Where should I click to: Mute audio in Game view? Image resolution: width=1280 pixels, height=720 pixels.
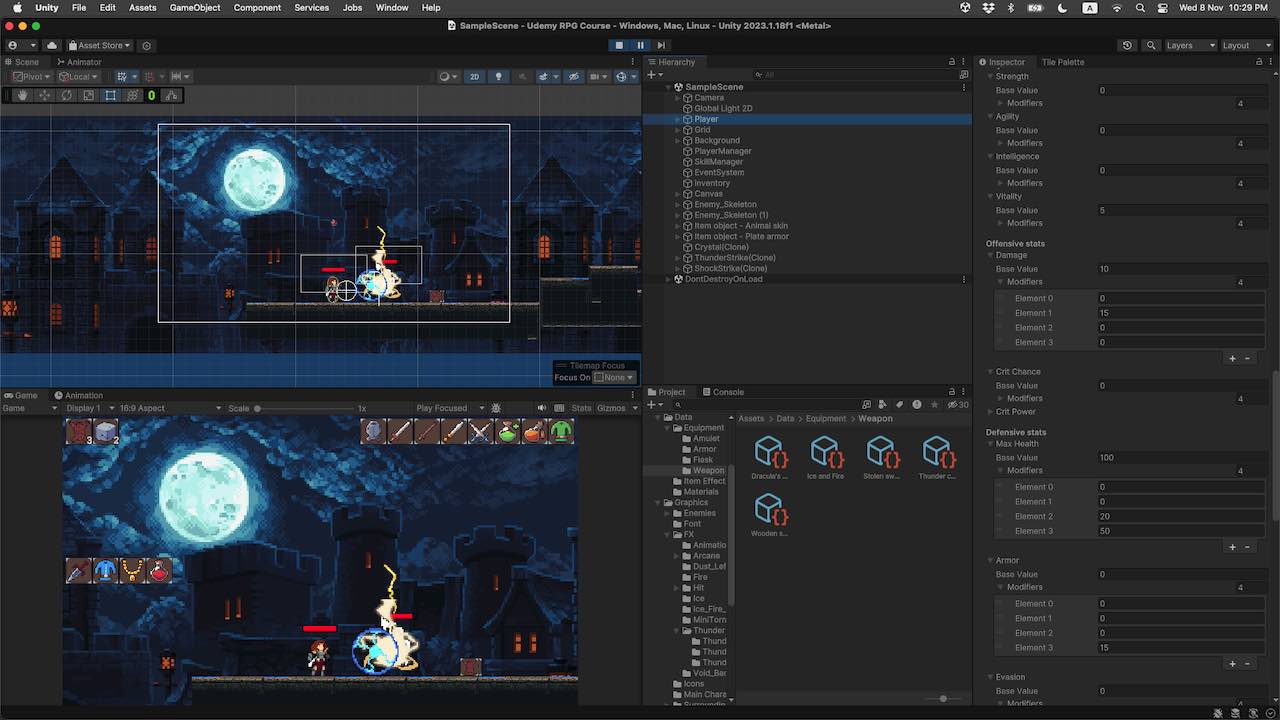pos(542,408)
